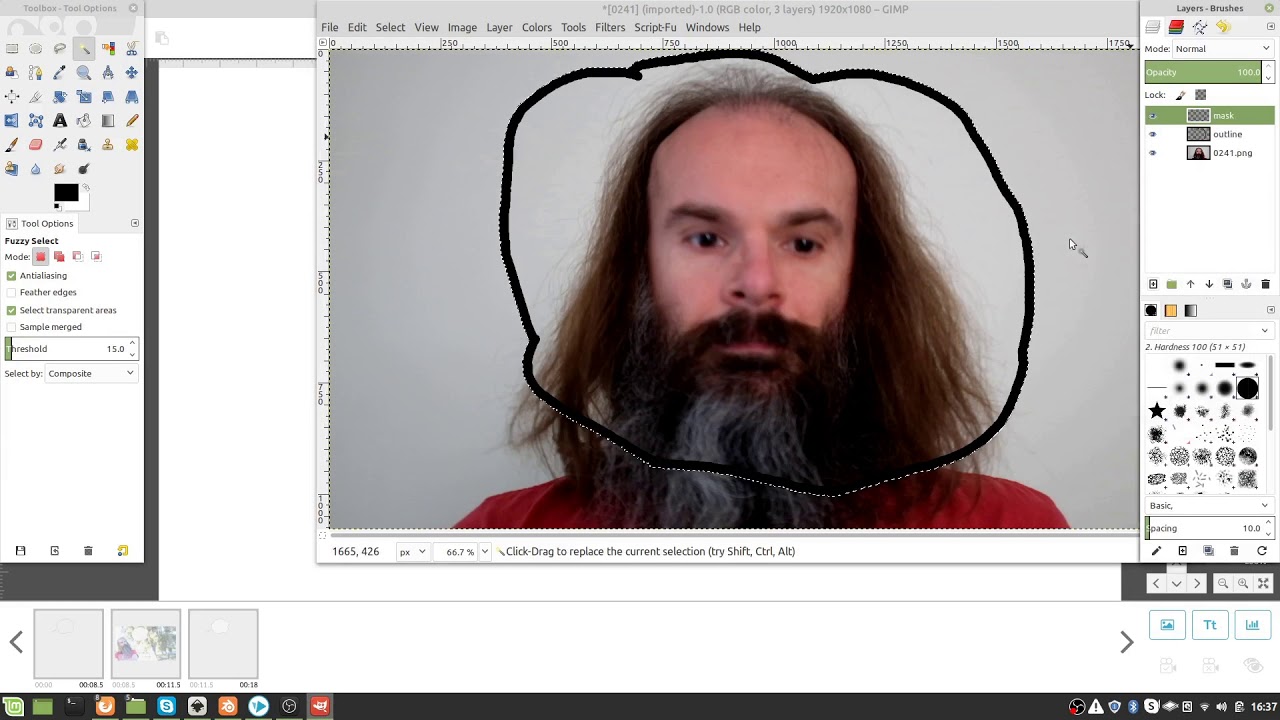Open the Brushes dock tab menu arrow
1280x720 pixels.
[x=1271, y=310]
